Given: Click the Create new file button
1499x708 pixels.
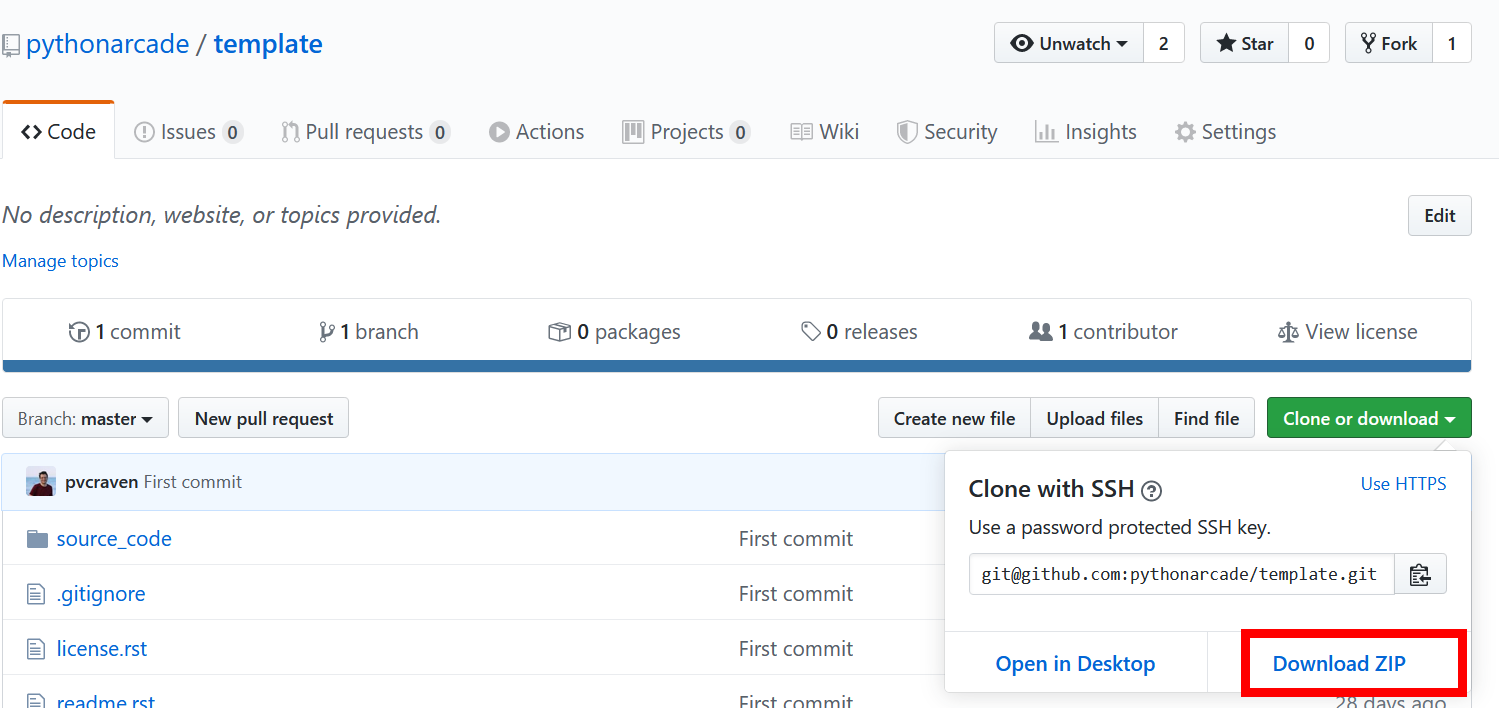Looking at the screenshot, I should [x=954, y=418].
